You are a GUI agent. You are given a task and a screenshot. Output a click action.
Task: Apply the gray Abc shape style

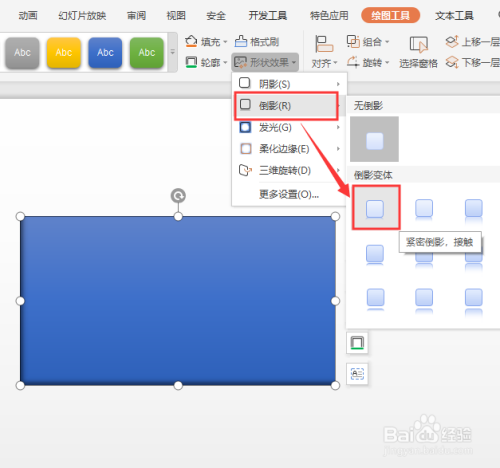(x=22, y=53)
